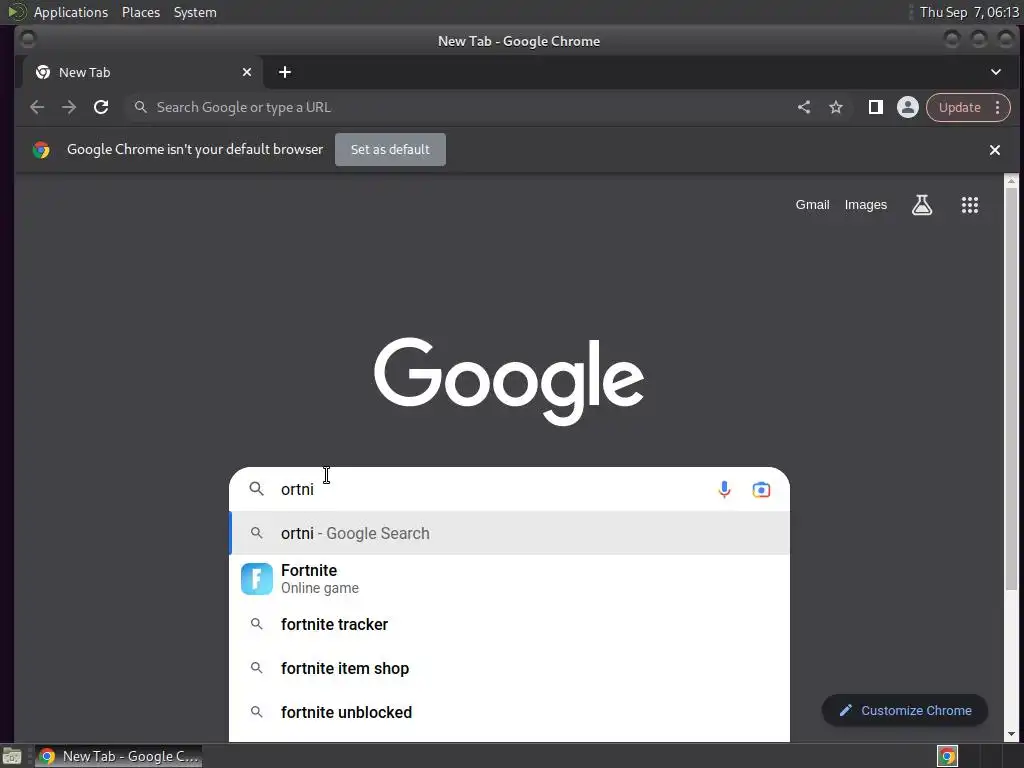Click the New Tab - Google Chrome taskbar entry
The width and height of the screenshot is (1024, 768).
(x=118, y=756)
